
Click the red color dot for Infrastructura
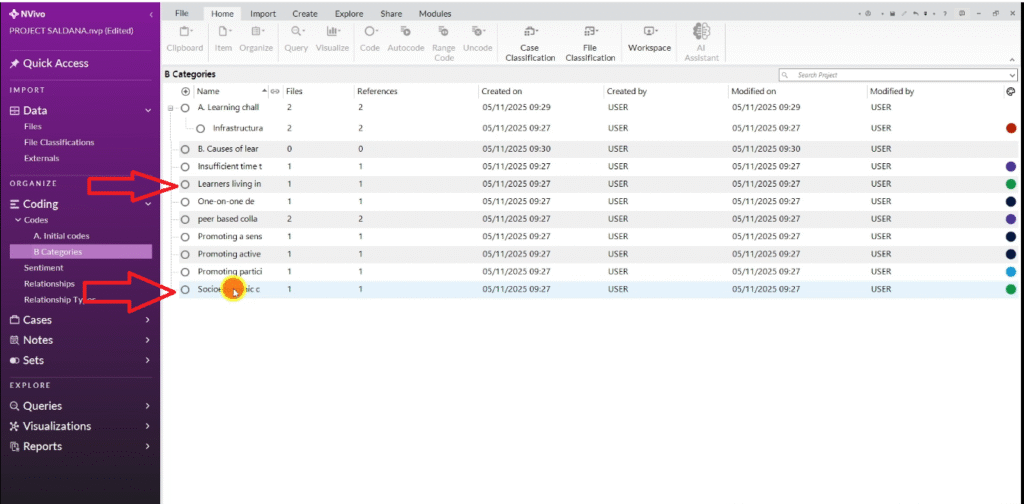pyautogui.click(x=1011, y=128)
